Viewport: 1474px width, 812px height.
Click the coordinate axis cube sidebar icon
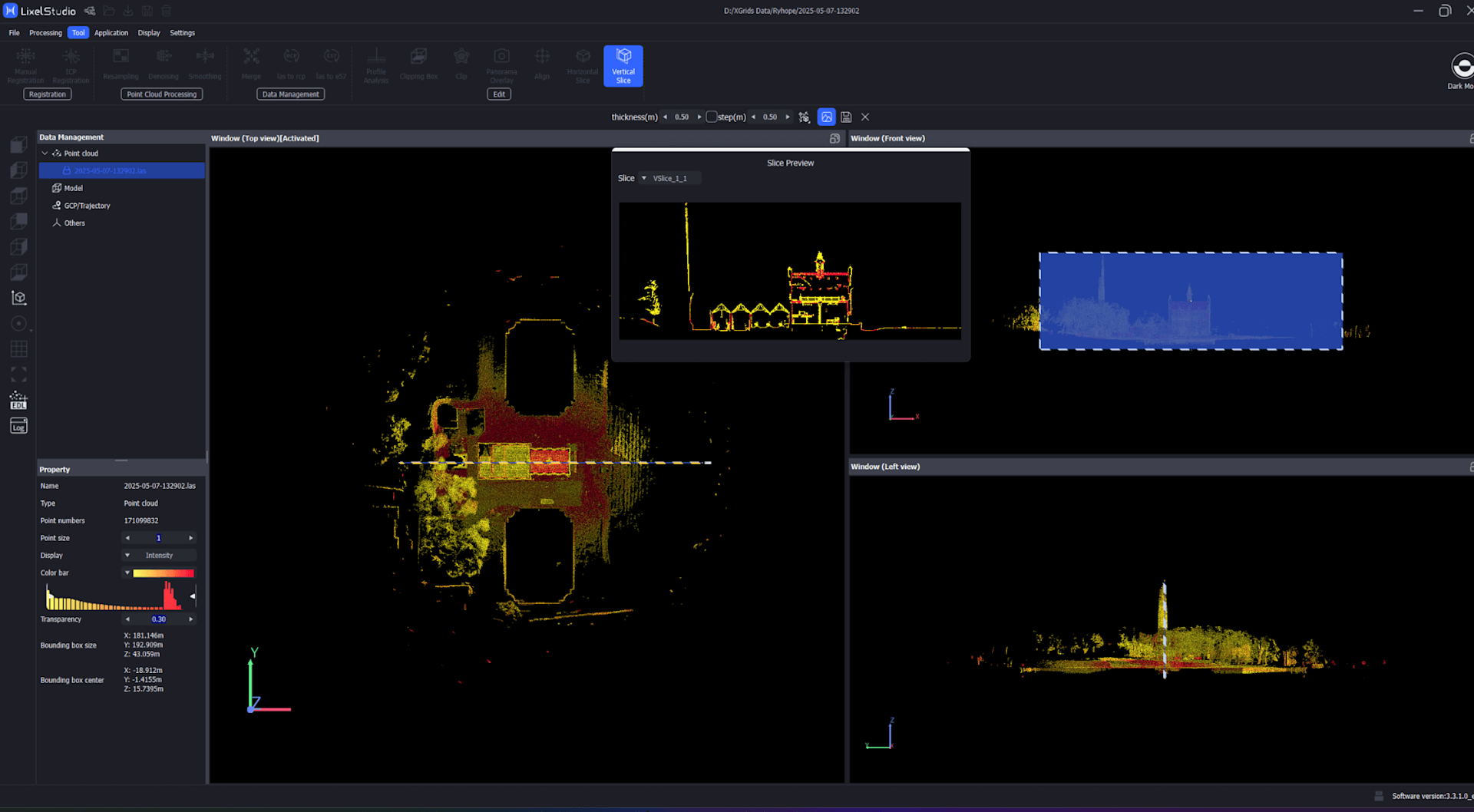click(18, 298)
